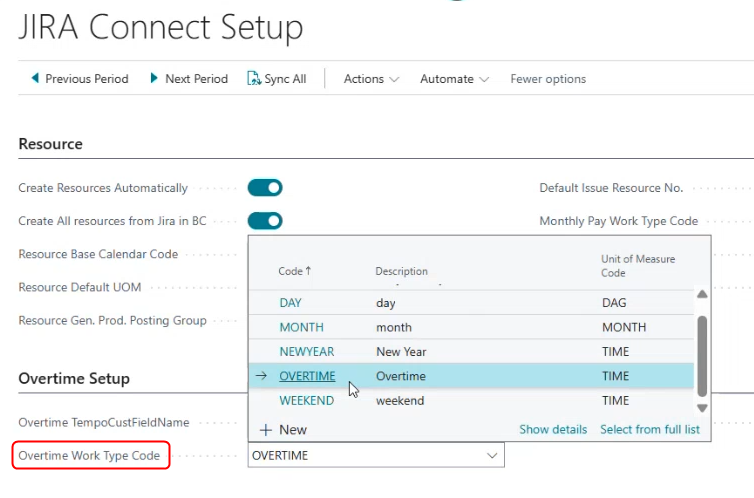The width and height of the screenshot is (754, 498).
Task: Click the Previous Period arrow icon
Action: [36, 78]
